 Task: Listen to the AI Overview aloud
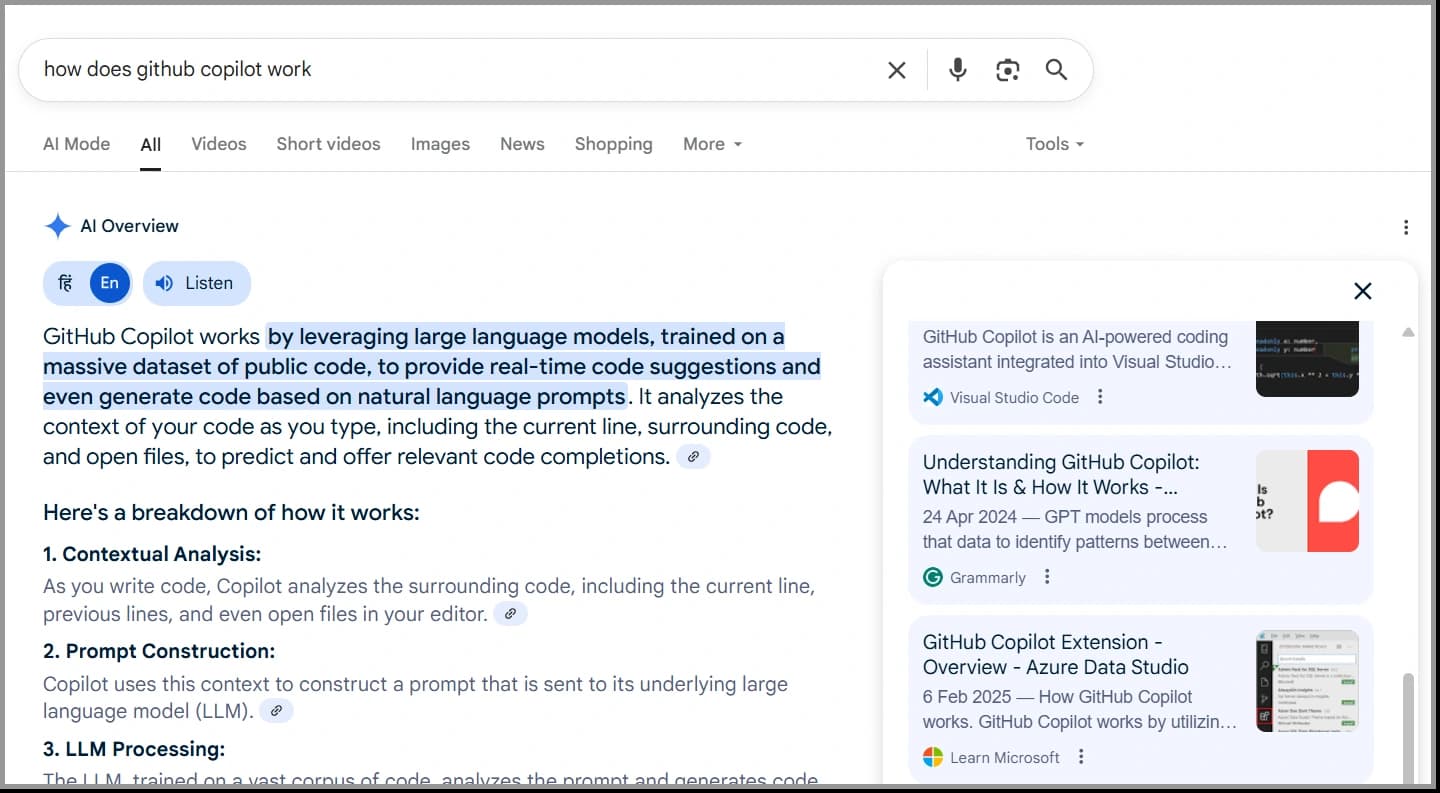(x=197, y=283)
